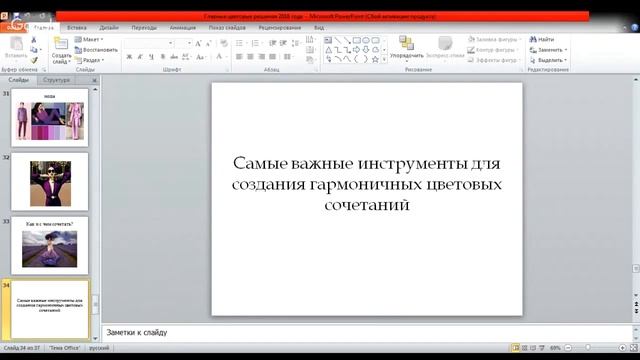640x360 pixels.
Task: Switch to the Вставка ribbon tab
Action: (77, 28)
